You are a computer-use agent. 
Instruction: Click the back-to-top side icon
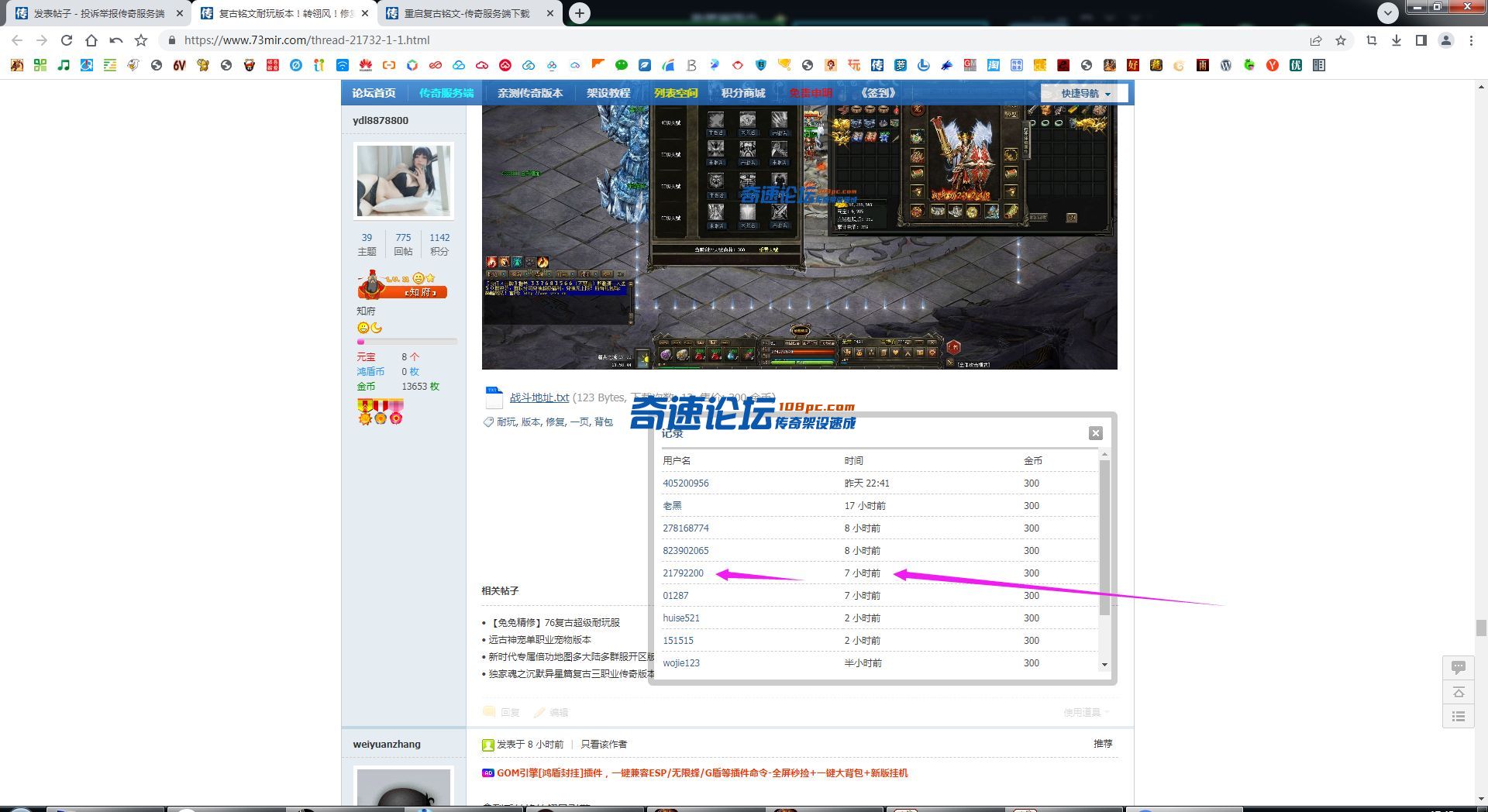1458,692
